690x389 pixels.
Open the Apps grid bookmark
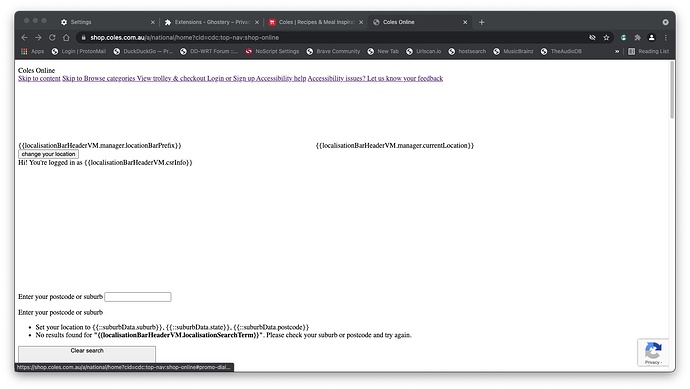coord(32,51)
